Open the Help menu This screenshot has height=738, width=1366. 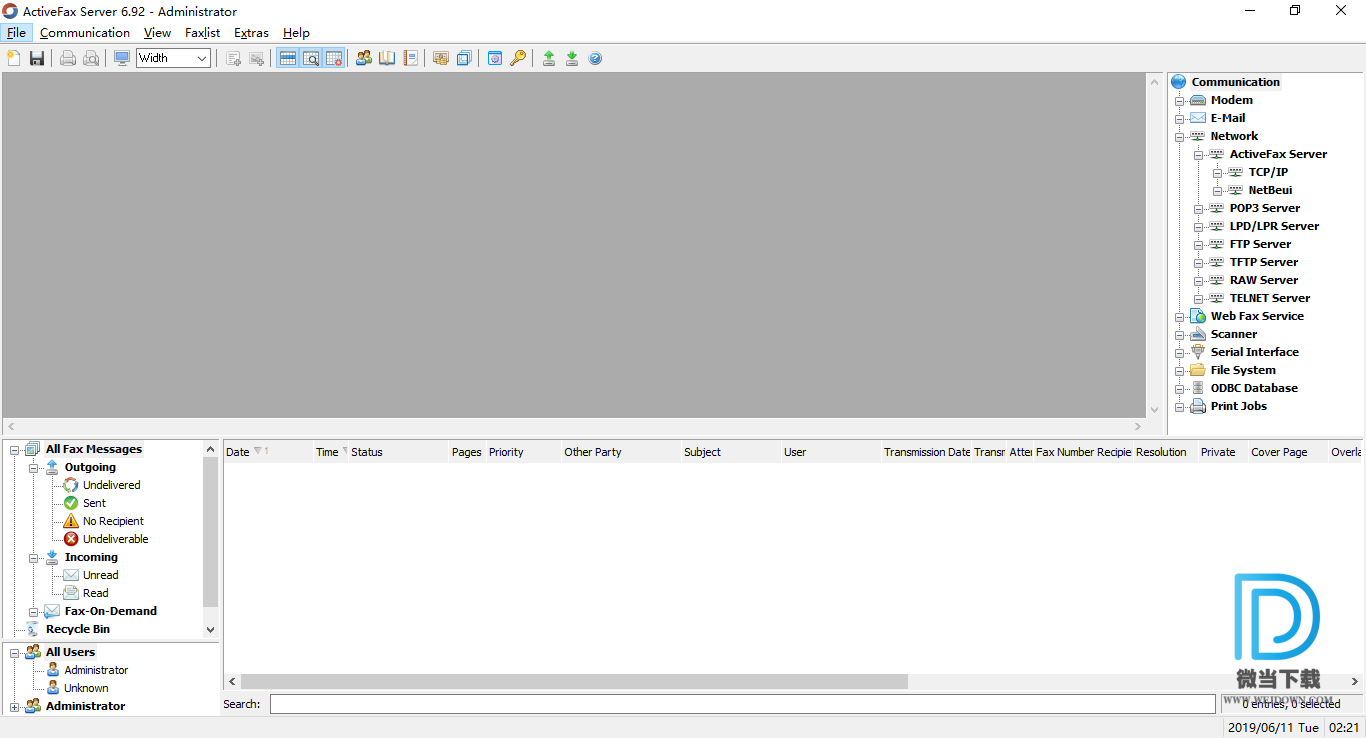(x=296, y=33)
